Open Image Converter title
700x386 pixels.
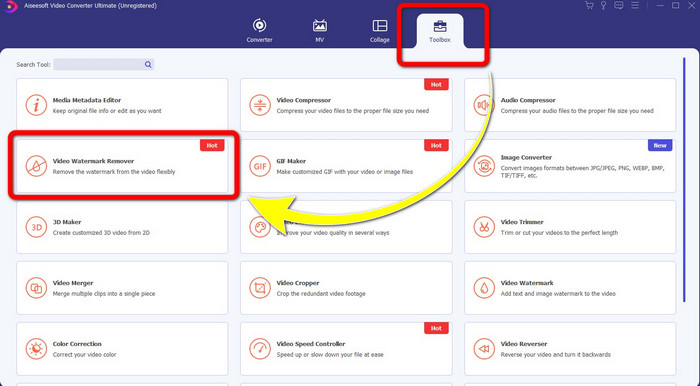point(526,158)
